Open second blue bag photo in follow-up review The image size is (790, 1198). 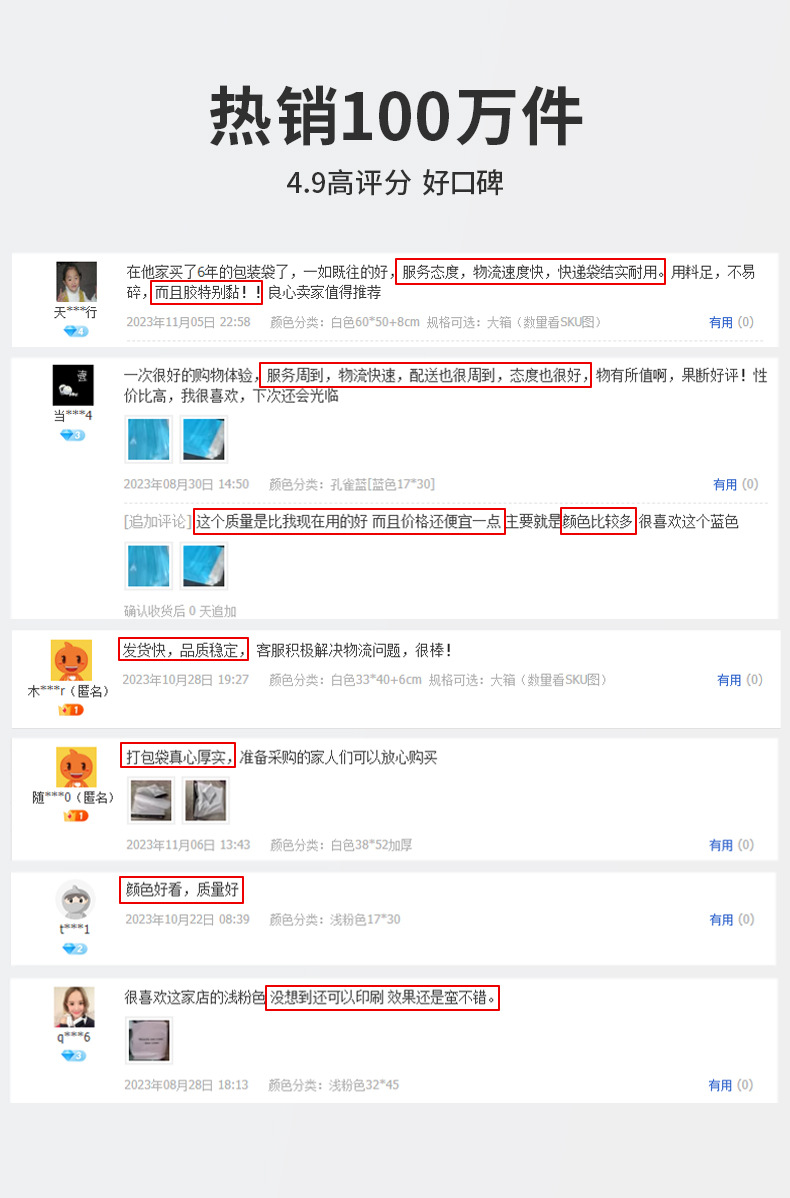pos(204,565)
